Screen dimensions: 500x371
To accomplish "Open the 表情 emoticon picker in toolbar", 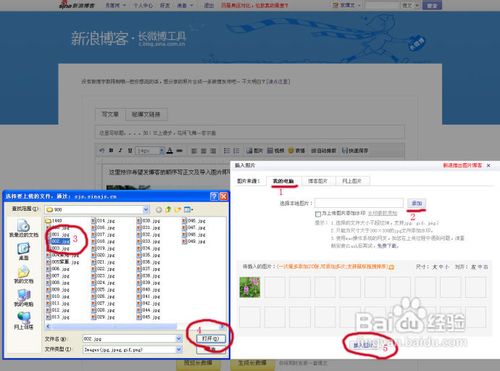I will click(x=296, y=151).
